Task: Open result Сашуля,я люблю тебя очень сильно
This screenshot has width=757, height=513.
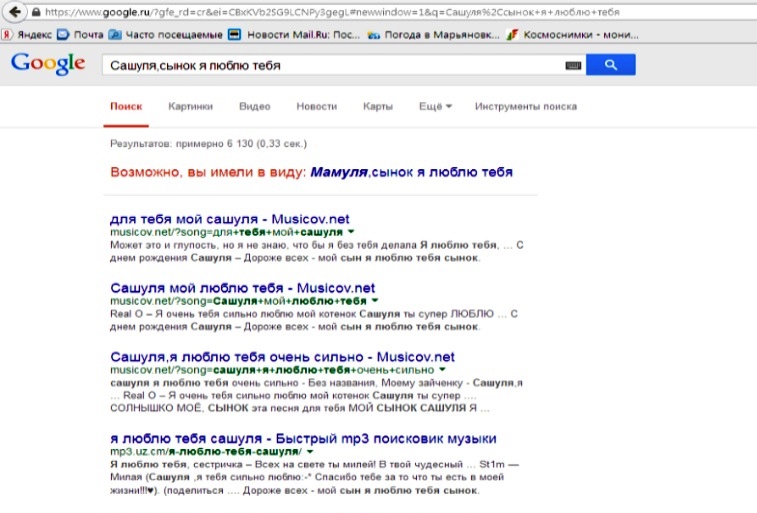Action: [282, 357]
